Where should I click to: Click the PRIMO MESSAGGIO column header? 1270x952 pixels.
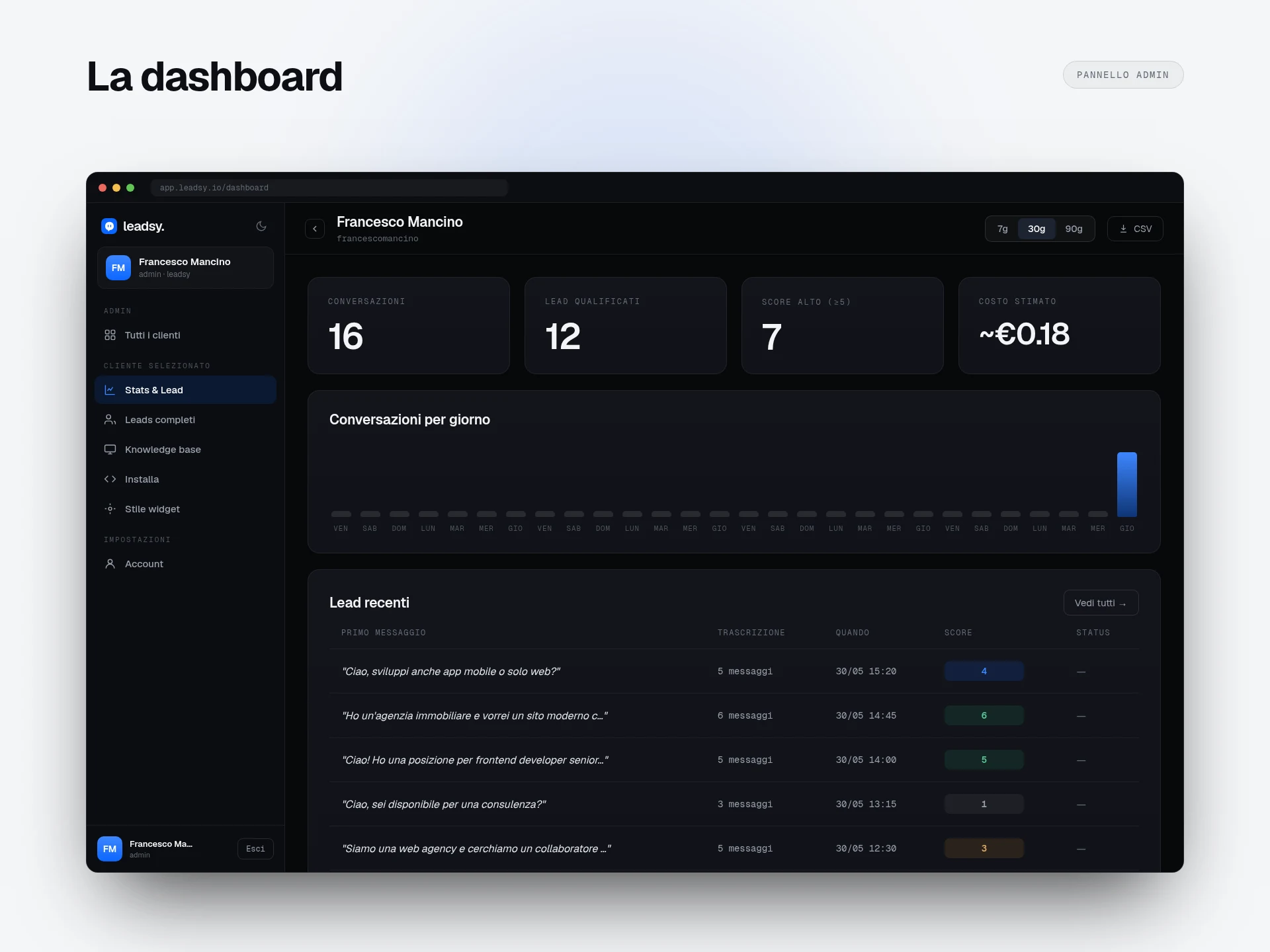384,633
